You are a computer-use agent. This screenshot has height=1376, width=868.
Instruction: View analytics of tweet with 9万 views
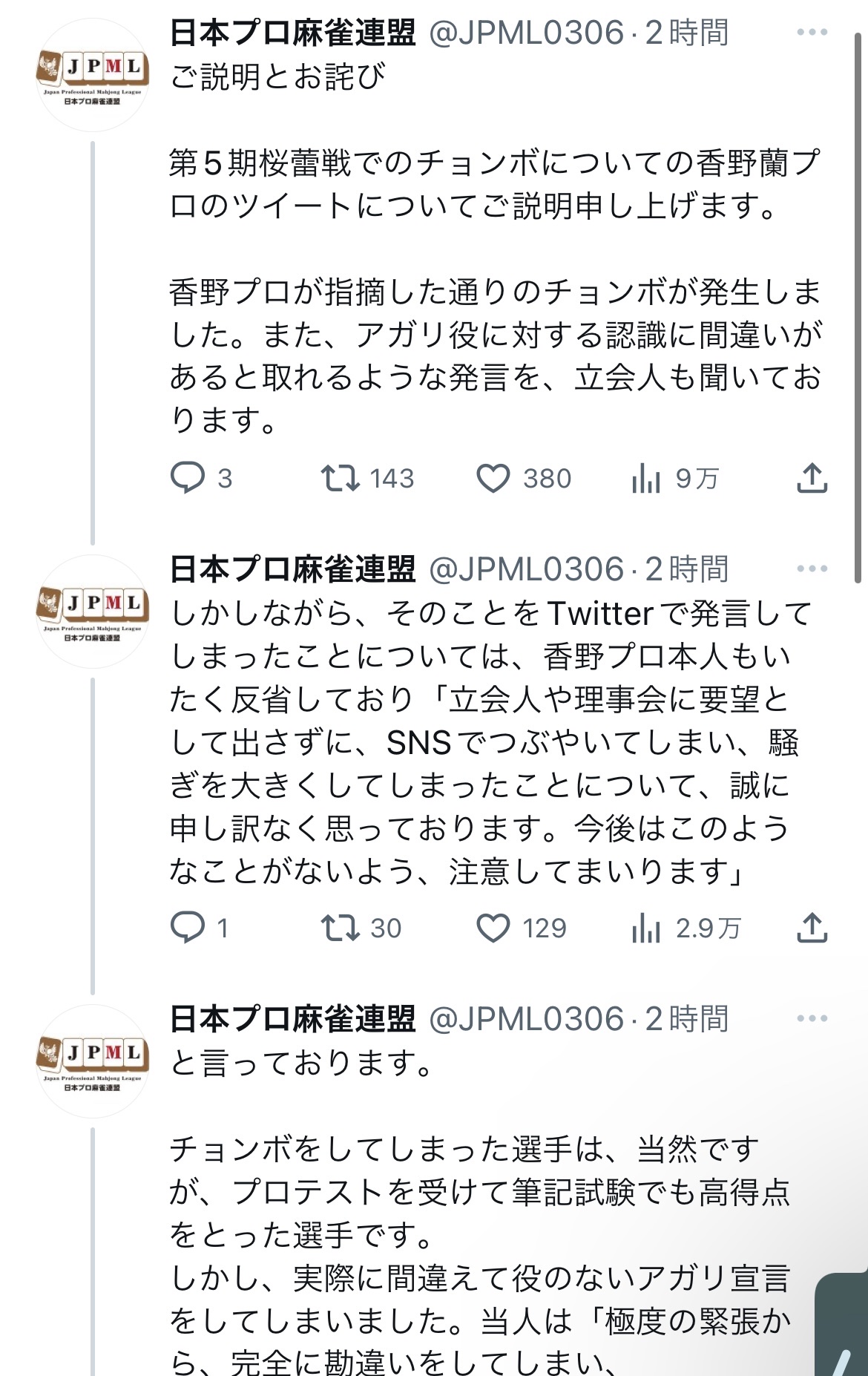coord(646,478)
